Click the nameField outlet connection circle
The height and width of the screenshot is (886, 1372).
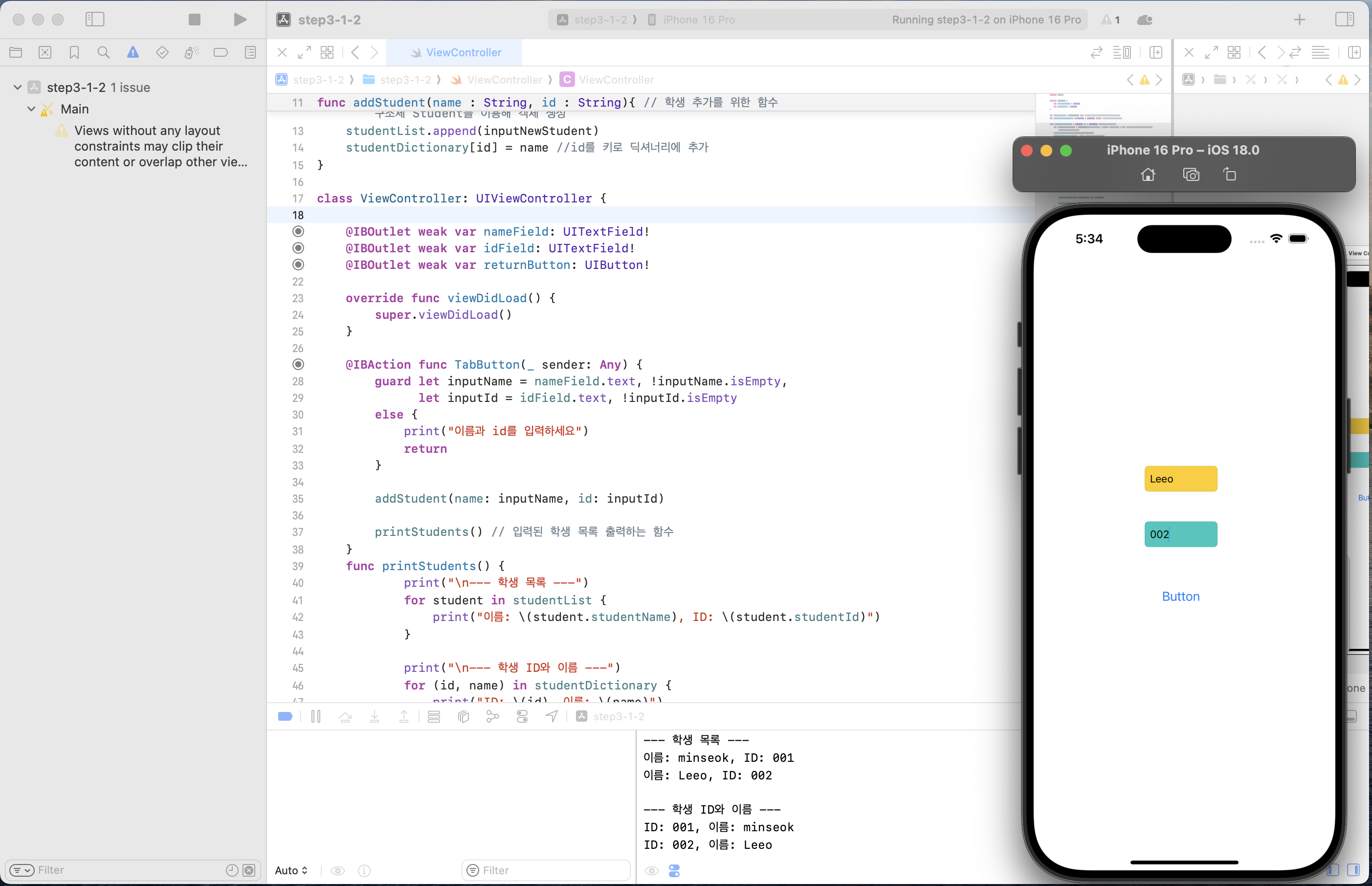298,231
